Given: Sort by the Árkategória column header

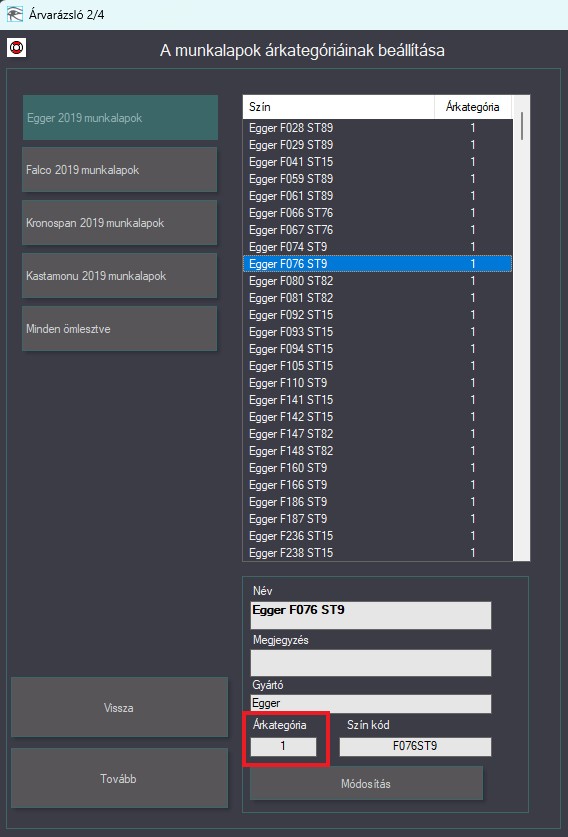Looking at the screenshot, I should [472, 107].
